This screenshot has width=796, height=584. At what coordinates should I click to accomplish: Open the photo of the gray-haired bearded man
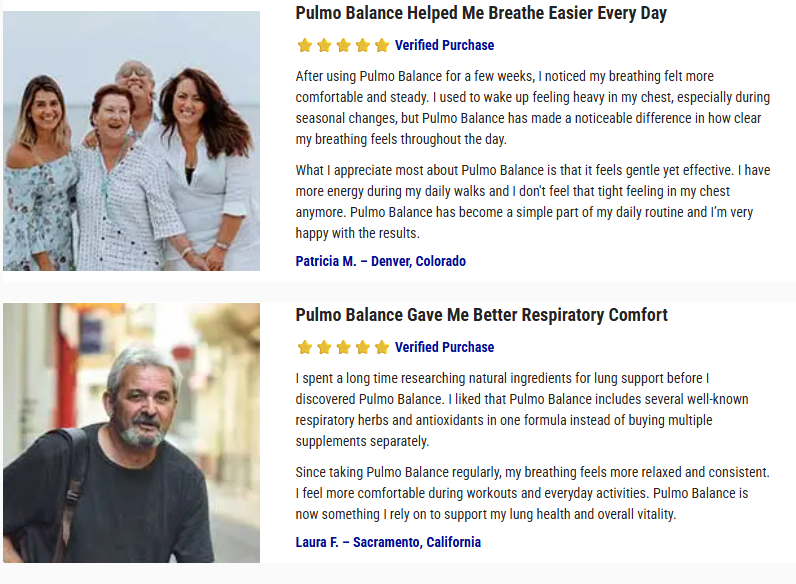click(131, 433)
